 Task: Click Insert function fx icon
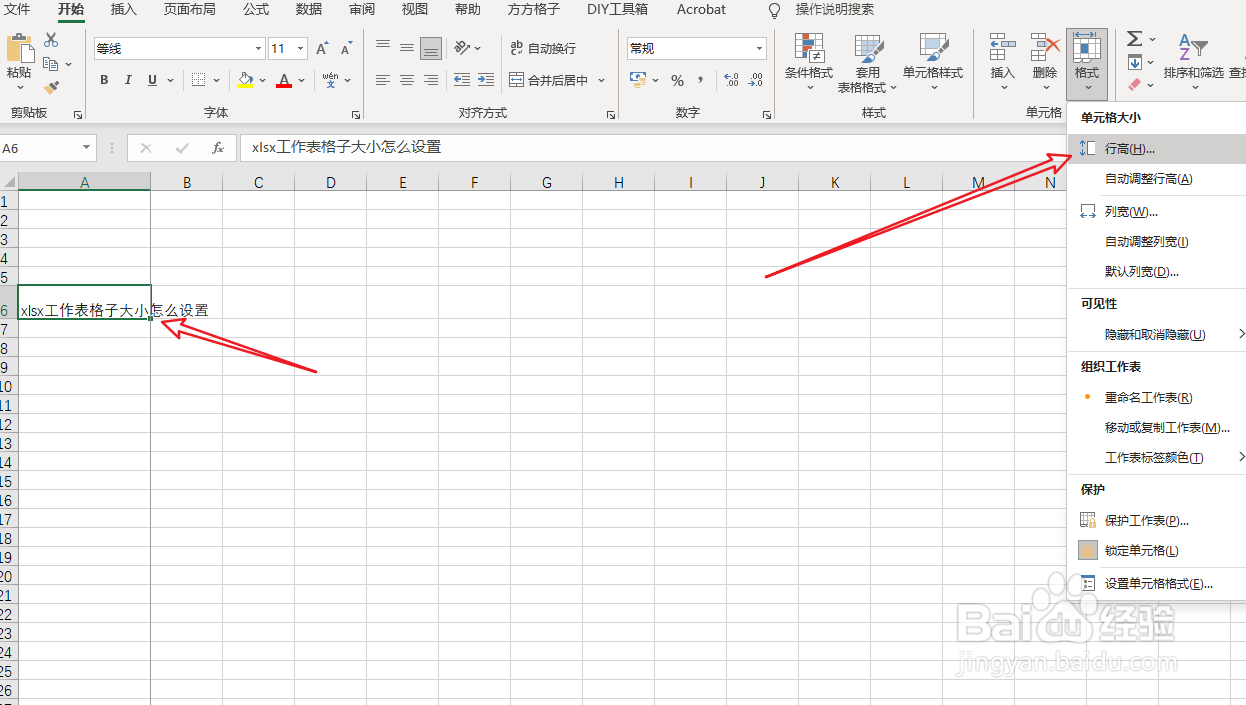(x=218, y=148)
